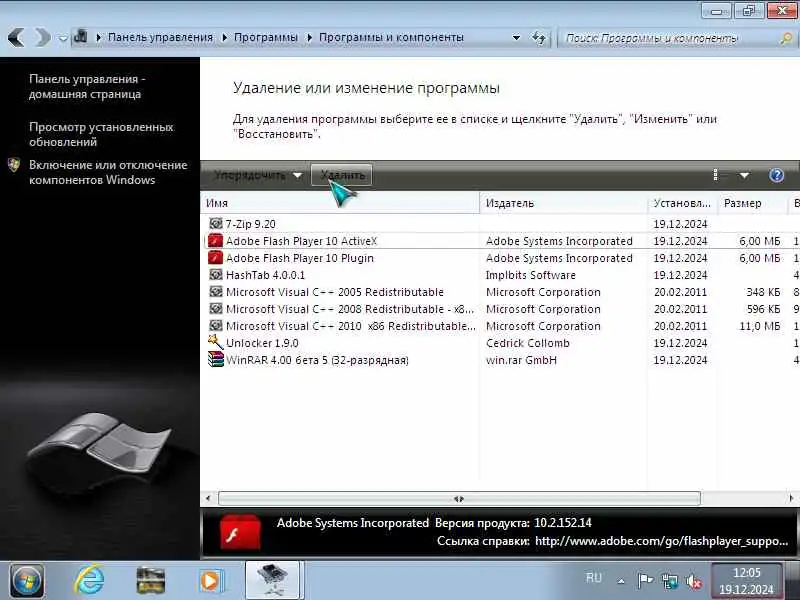
Task: Click the Adobe Flash Player 10 Plugin icon
Action: pos(215,258)
